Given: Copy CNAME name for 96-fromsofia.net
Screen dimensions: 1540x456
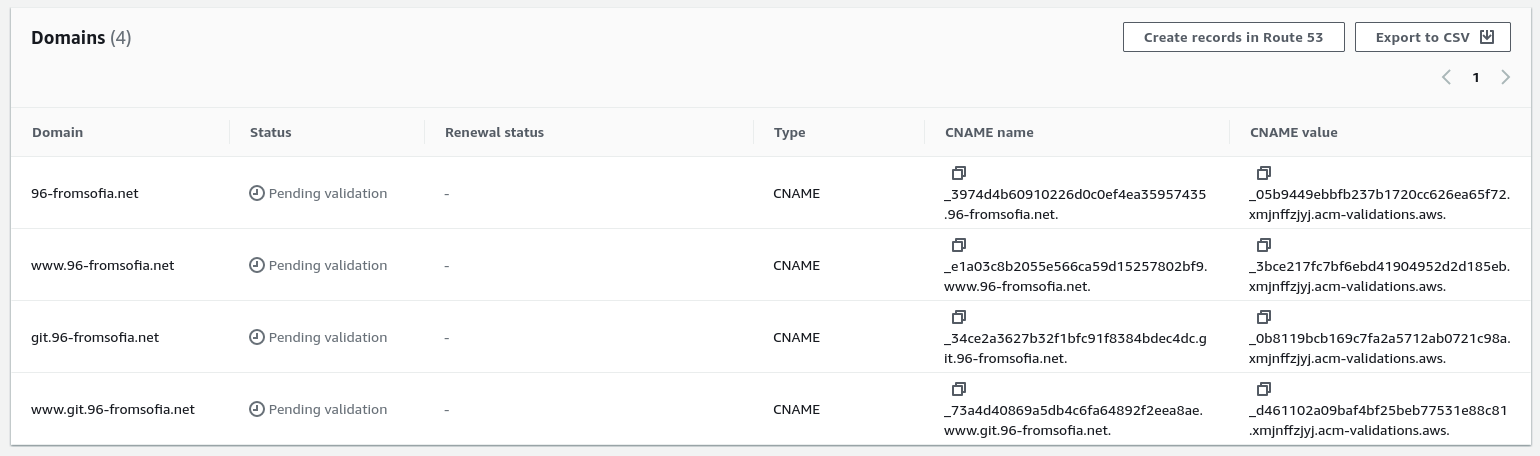Looking at the screenshot, I should (959, 173).
